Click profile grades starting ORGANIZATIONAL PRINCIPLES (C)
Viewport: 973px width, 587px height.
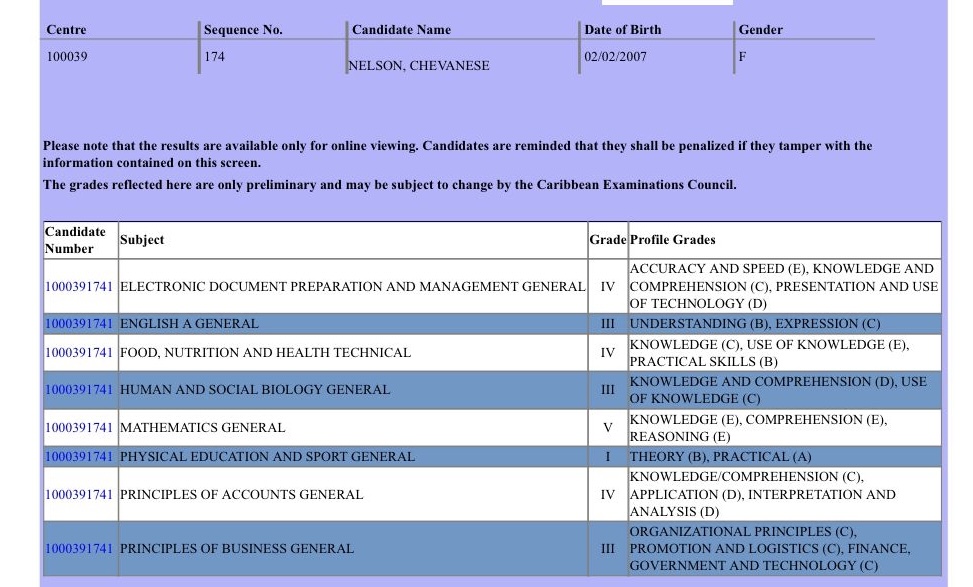coord(770,549)
